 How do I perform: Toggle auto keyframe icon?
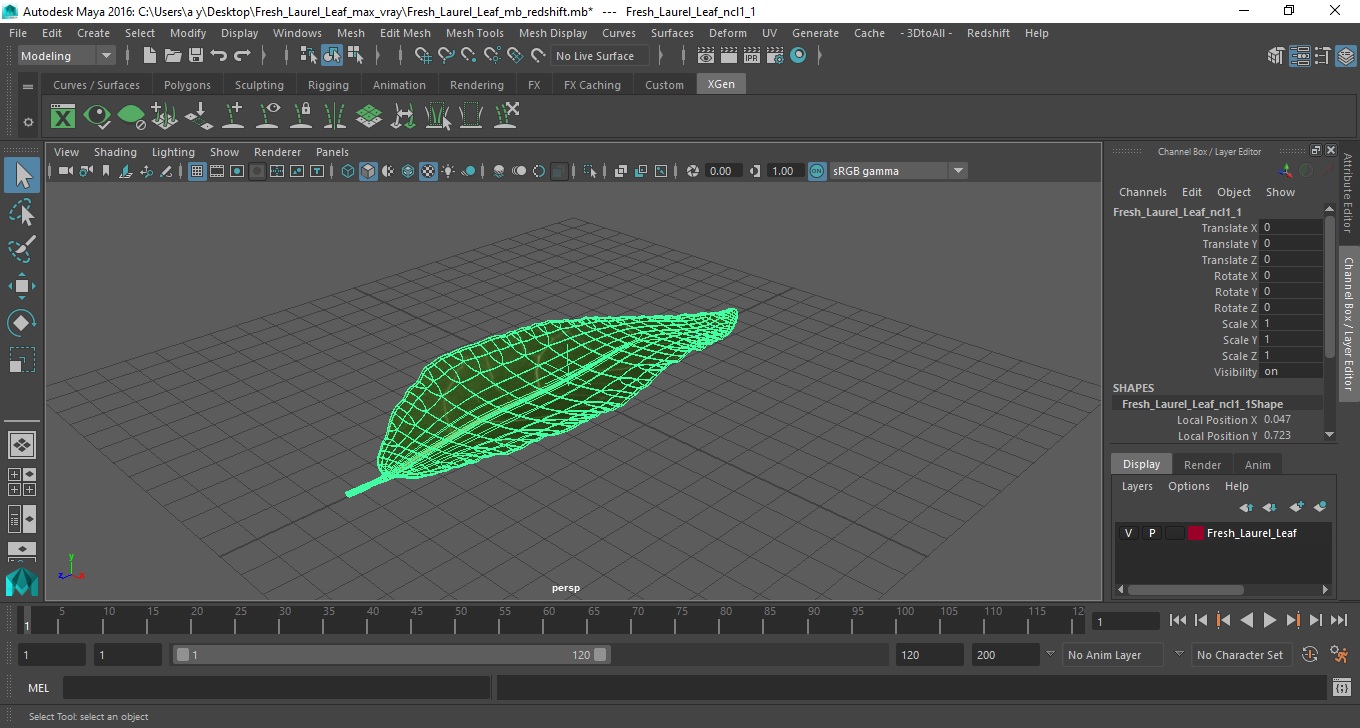(x=1310, y=654)
